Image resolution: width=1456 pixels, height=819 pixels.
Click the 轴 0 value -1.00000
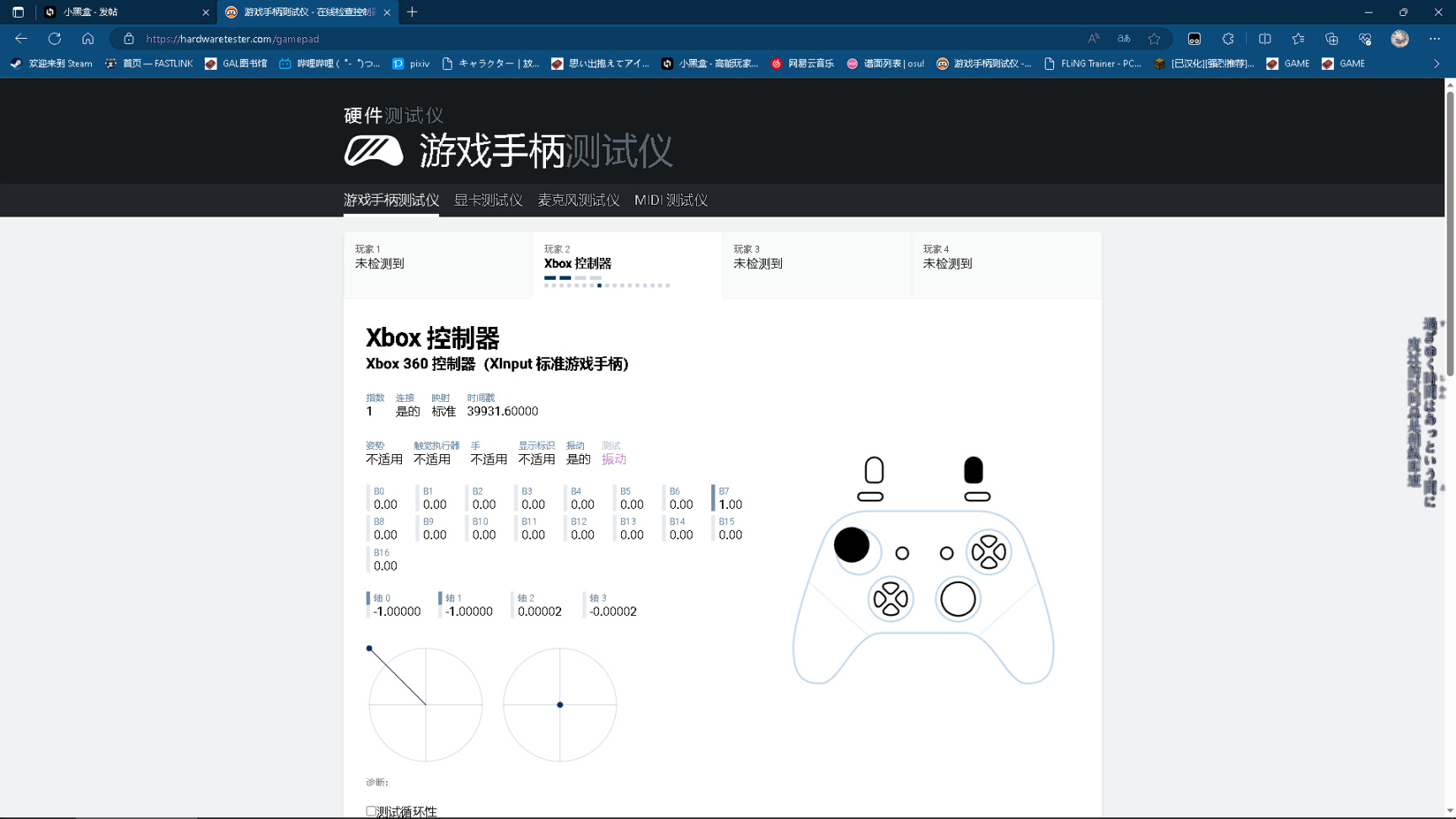point(397,612)
